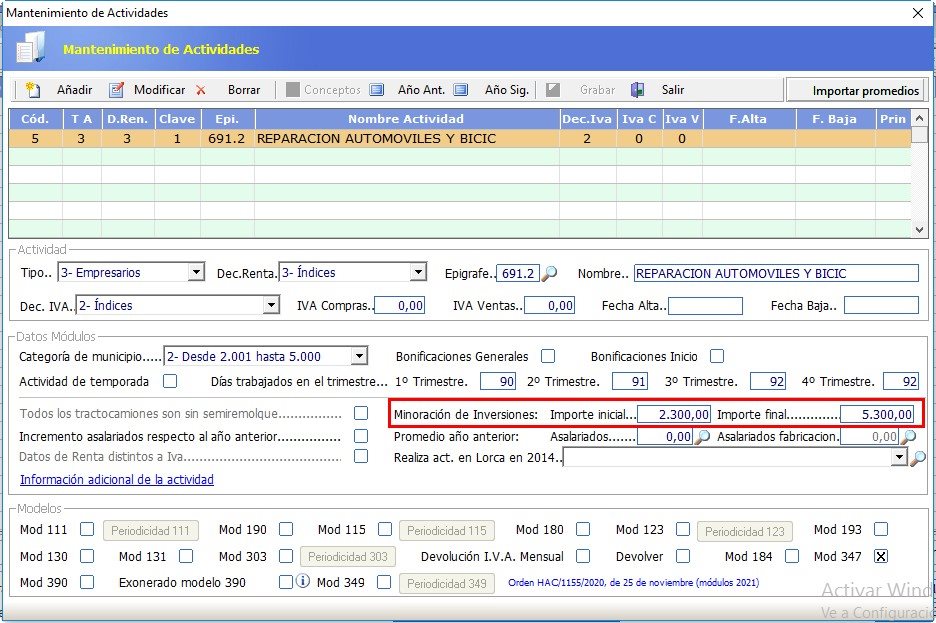Click the magnifier next to Epígrafe field
The width and height of the screenshot is (936, 623).
click(549, 274)
